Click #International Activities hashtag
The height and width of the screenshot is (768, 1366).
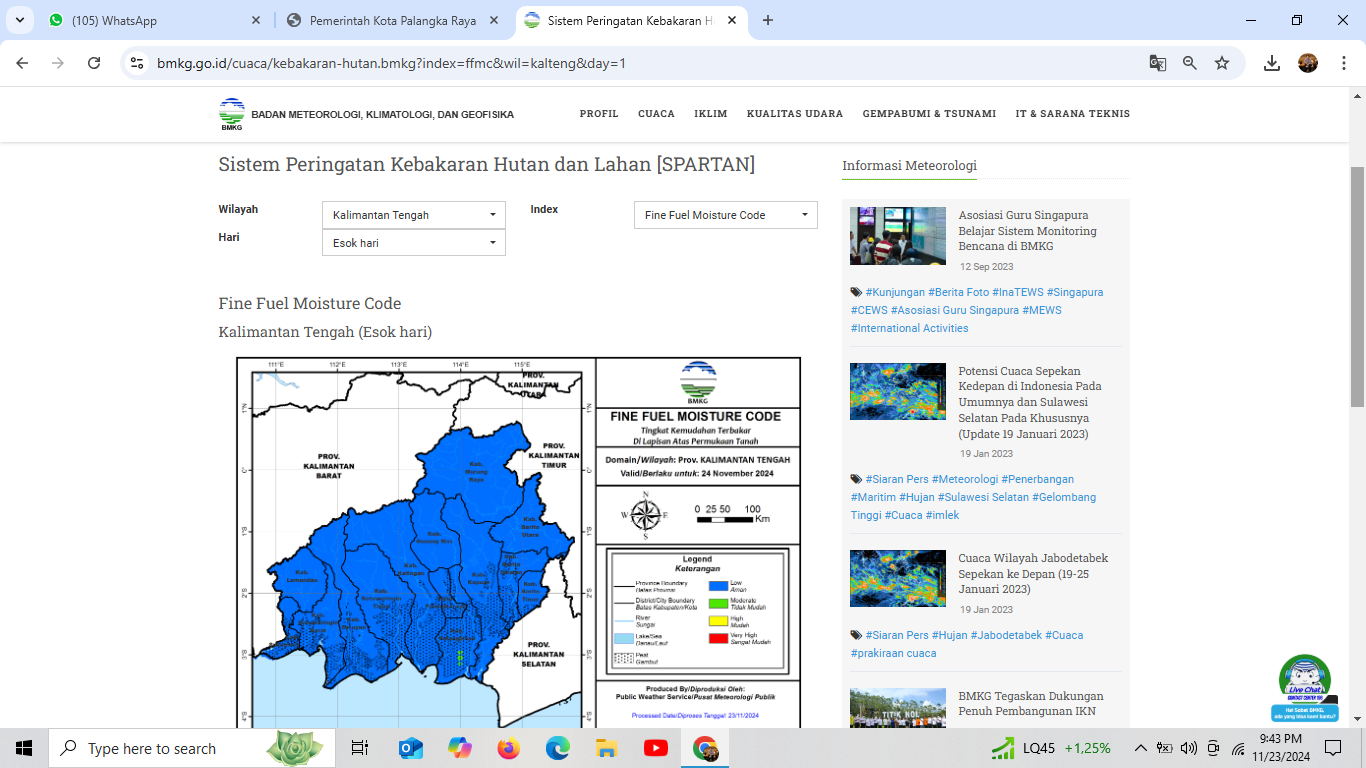[x=910, y=328]
